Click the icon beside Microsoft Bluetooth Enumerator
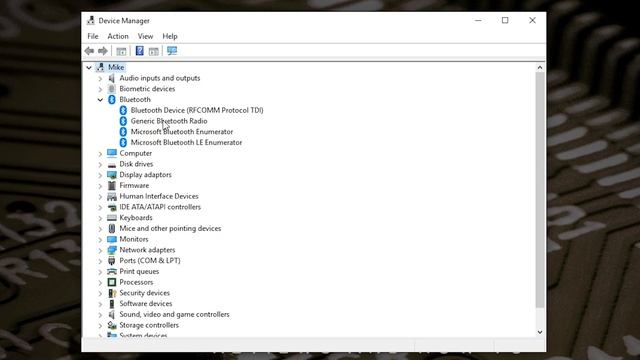 [123, 132]
